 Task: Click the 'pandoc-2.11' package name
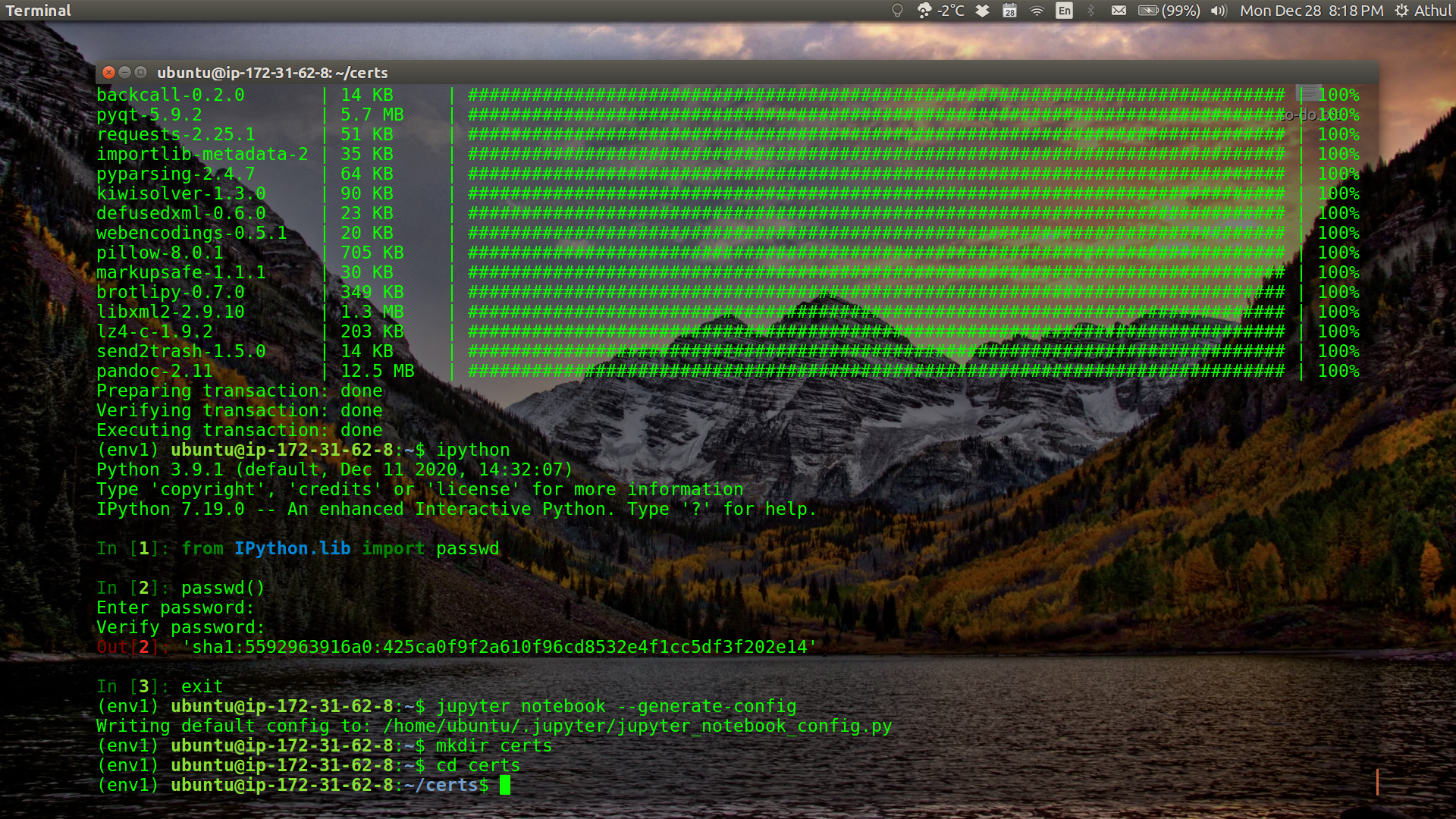155,371
